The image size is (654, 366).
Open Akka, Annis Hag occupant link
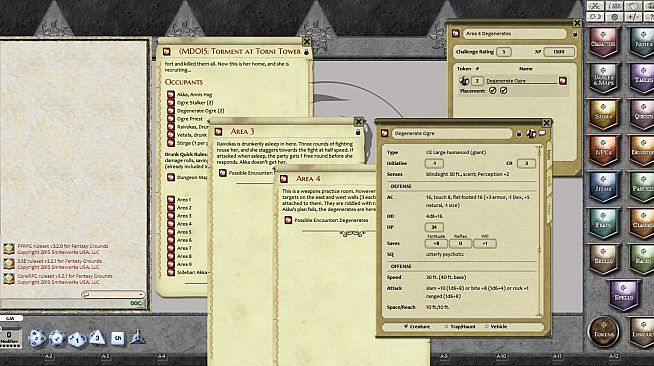(171, 94)
